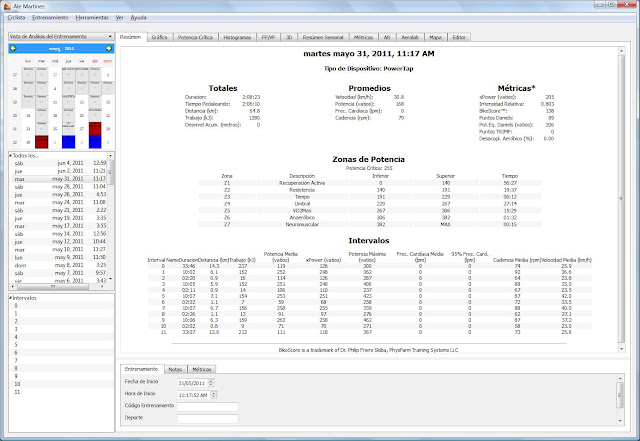Switch to the Gráfico tab
Screen dimensions: 640x441
[160, 37]
